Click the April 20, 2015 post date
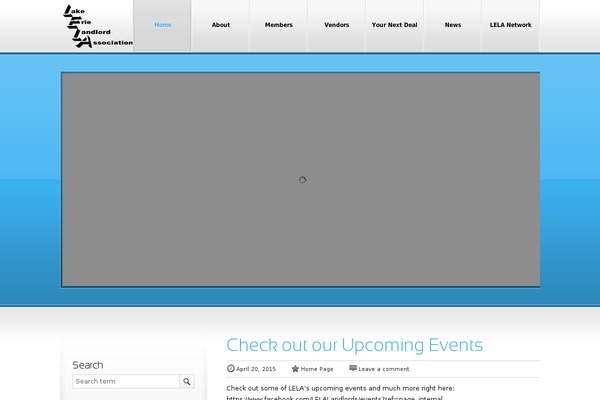 click(256, 369)
